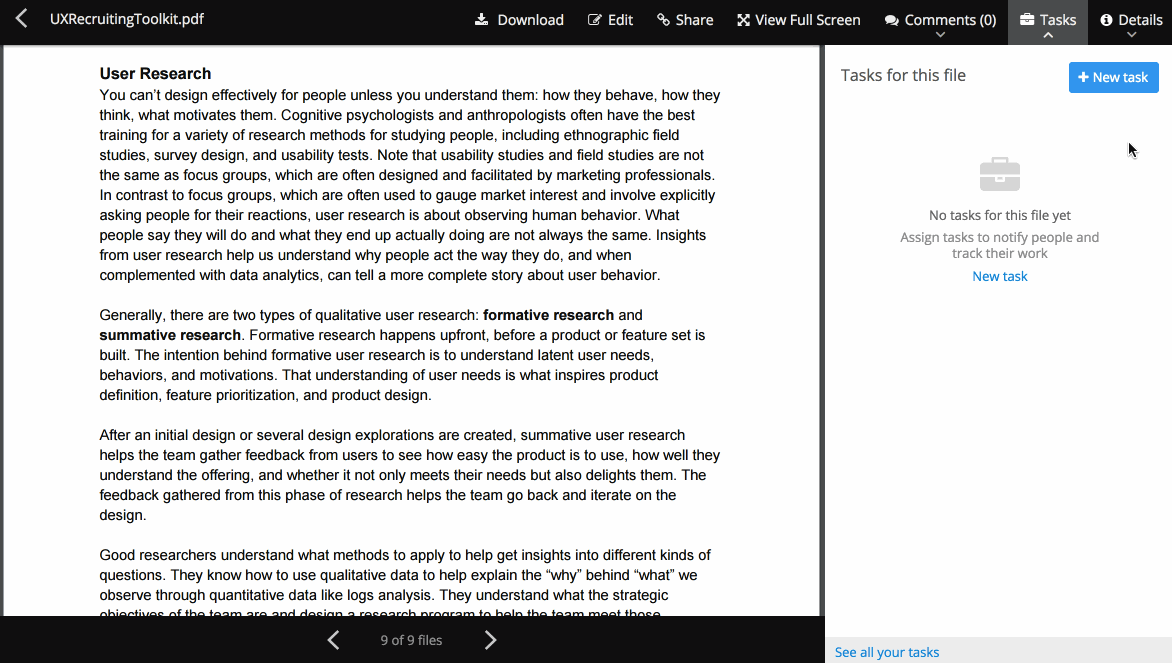Click the User Research heading in the document
The image size is (1172, 663).
tap(155, 73)
